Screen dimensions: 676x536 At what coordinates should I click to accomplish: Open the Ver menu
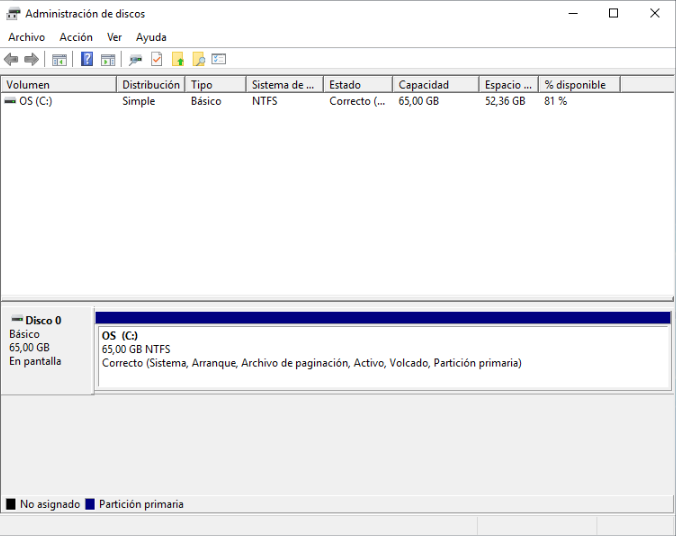tap(114, 37)
